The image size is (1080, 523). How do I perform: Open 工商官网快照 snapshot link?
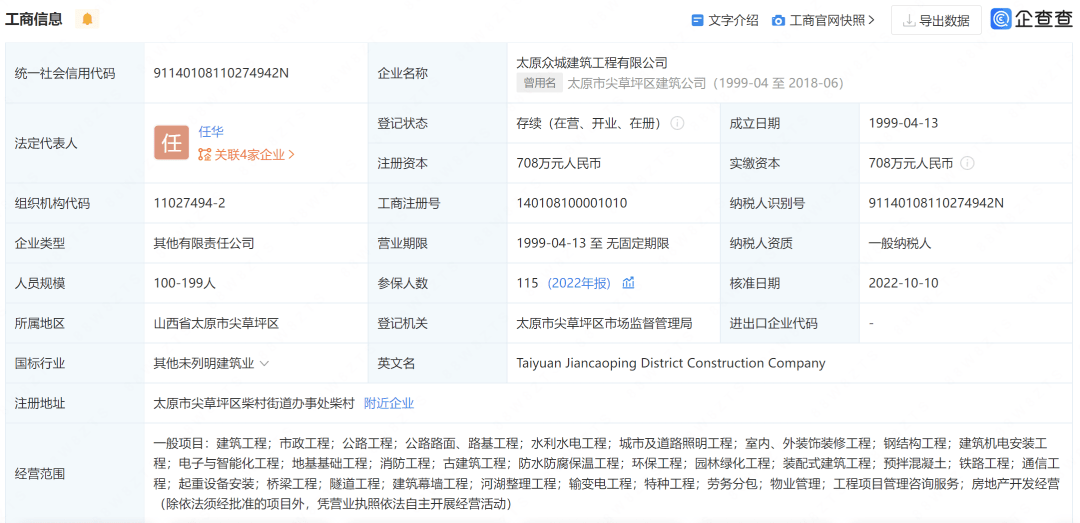point(827,21)
